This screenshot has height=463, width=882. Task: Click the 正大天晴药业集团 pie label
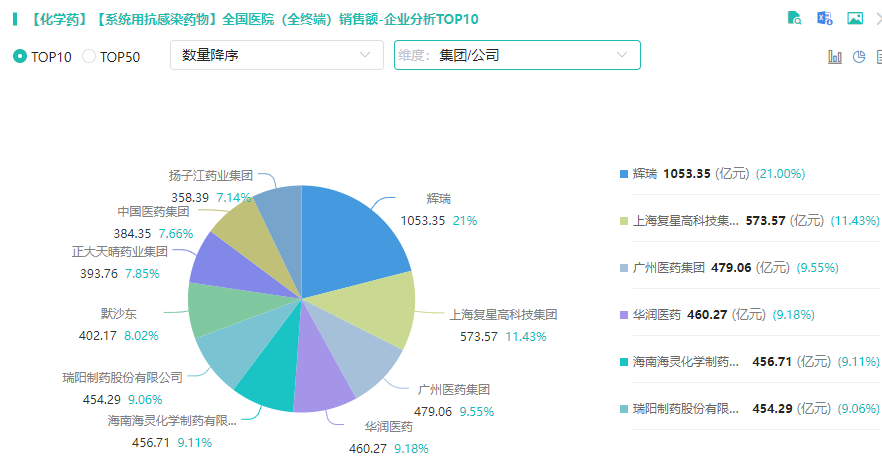tap(119, 251)
